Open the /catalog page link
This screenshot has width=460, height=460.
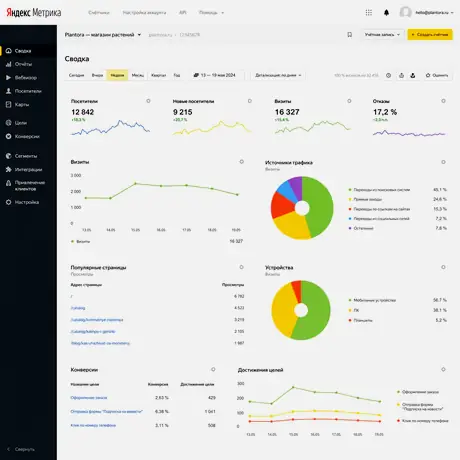[x=78, y=308]
